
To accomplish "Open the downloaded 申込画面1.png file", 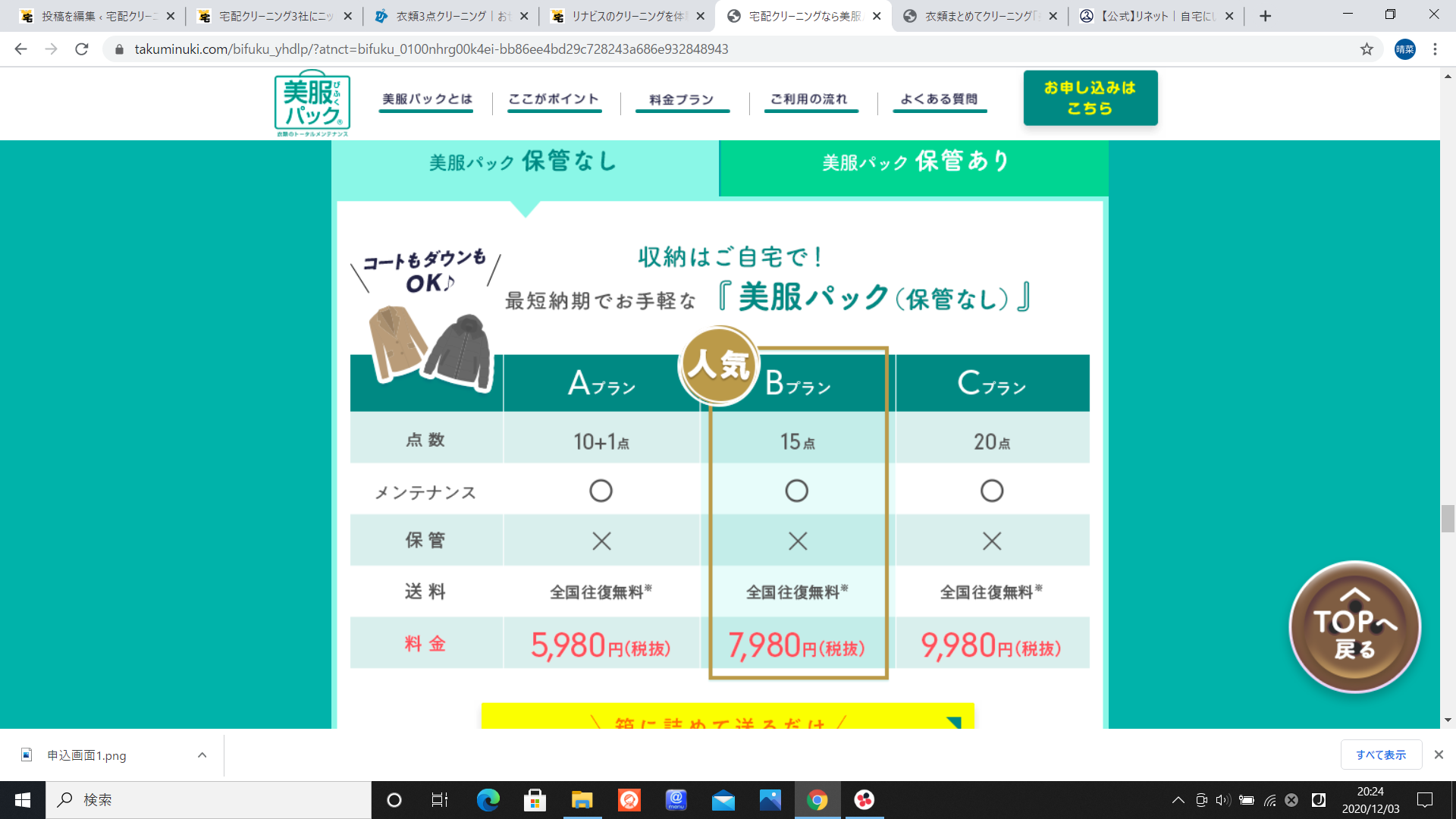I will coord(87,755).
